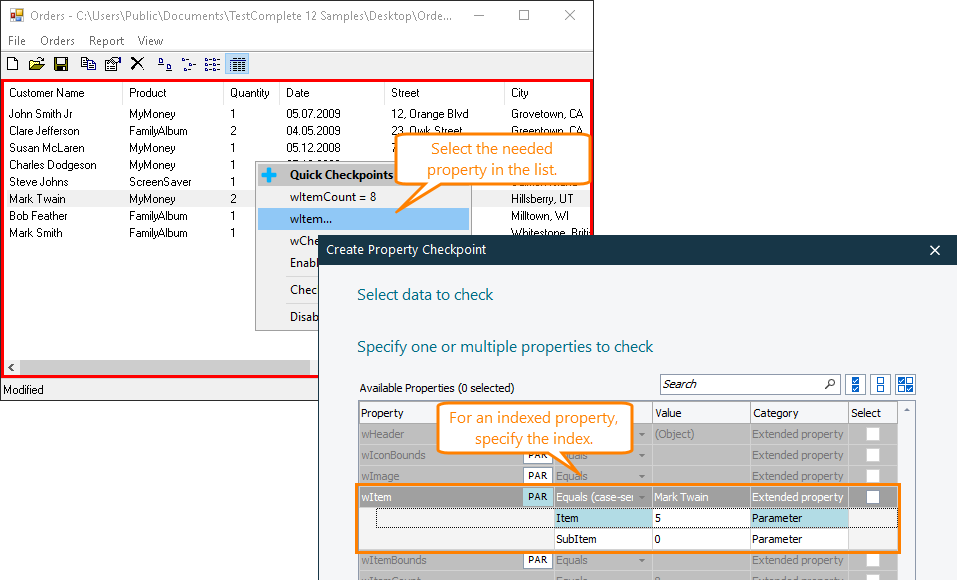Open the Equals condition dropdown for wItem

tap(641, 496)
